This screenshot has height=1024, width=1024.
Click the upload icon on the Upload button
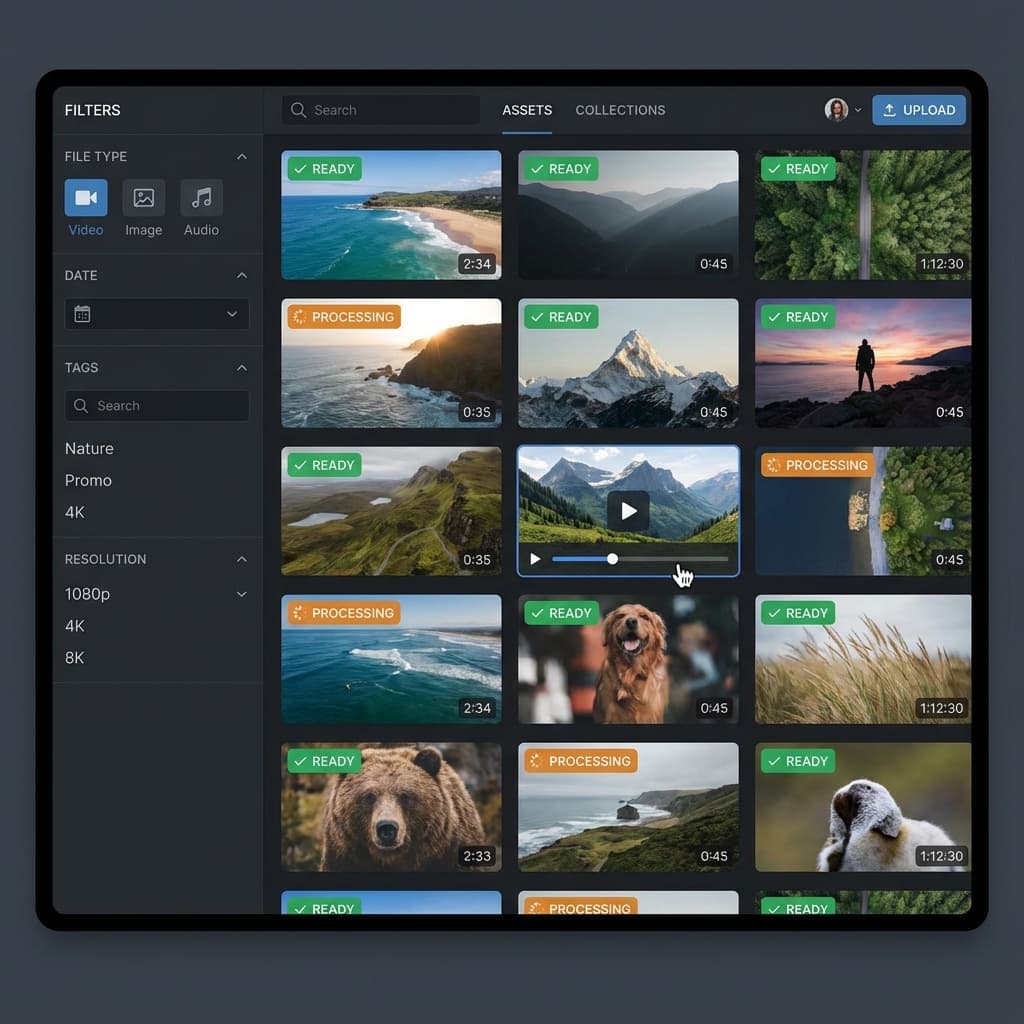tap(888, 110)
